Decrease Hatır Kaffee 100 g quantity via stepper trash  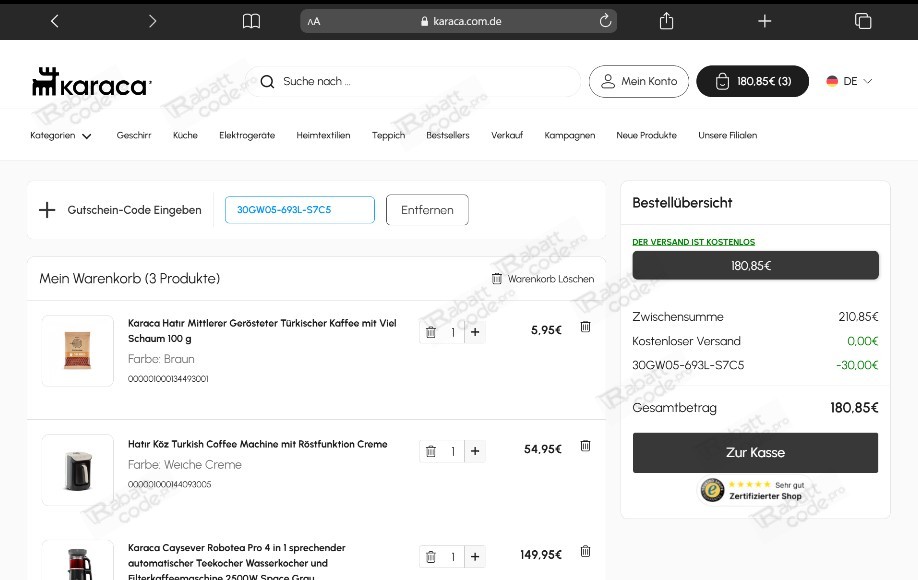coord(431,332)
